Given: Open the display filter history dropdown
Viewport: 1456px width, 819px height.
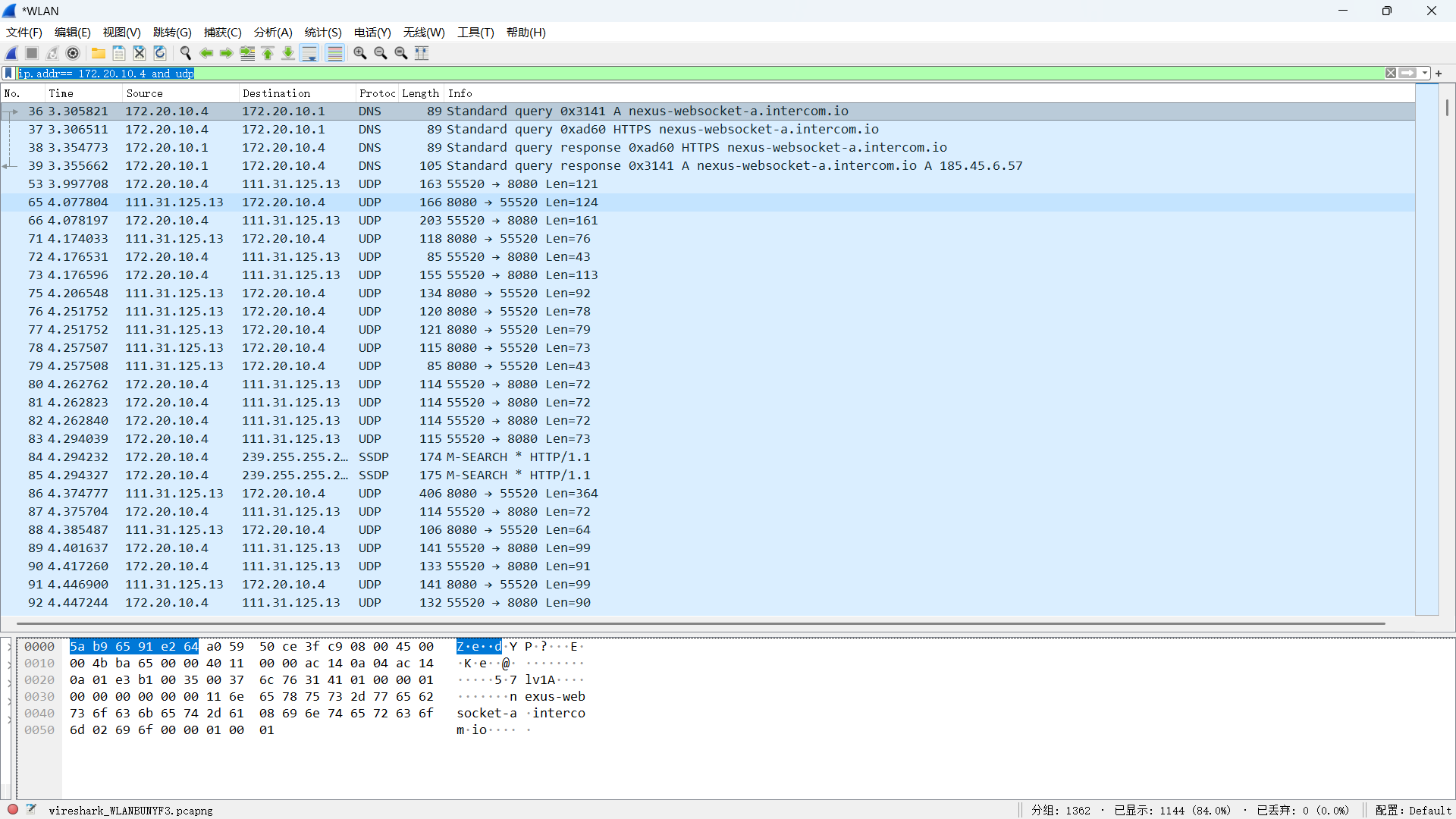Looking at the screenshot, I should point(1425,74).
